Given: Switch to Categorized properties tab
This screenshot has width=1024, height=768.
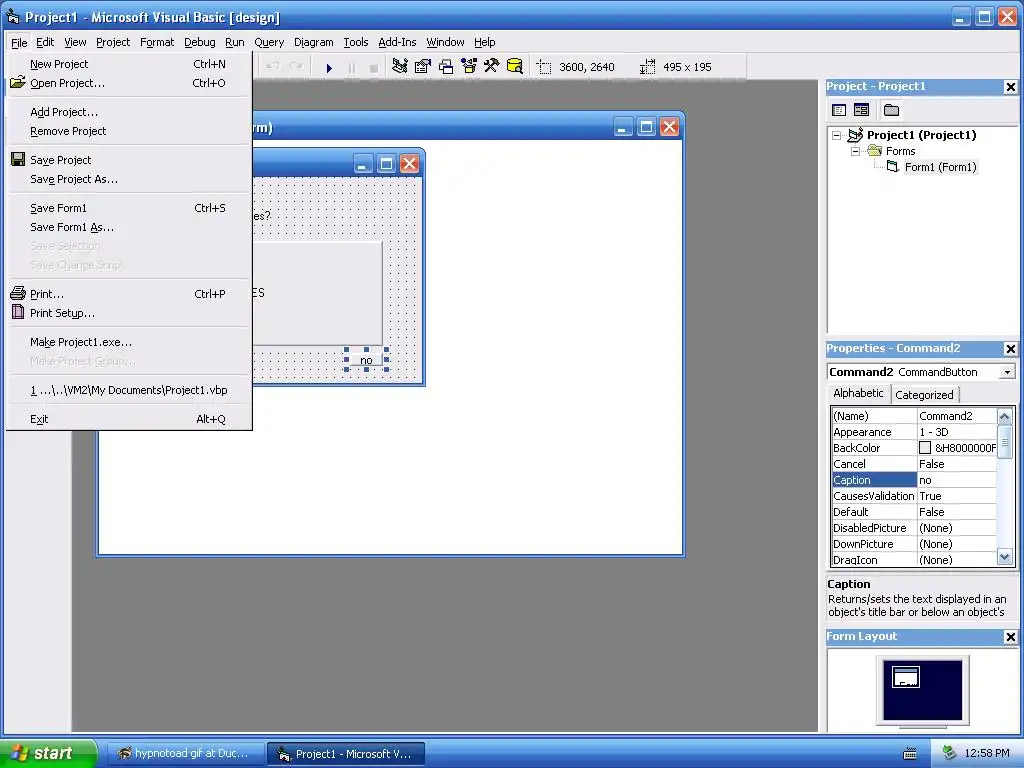Looking at the screenshot, I should coord(924,394).
